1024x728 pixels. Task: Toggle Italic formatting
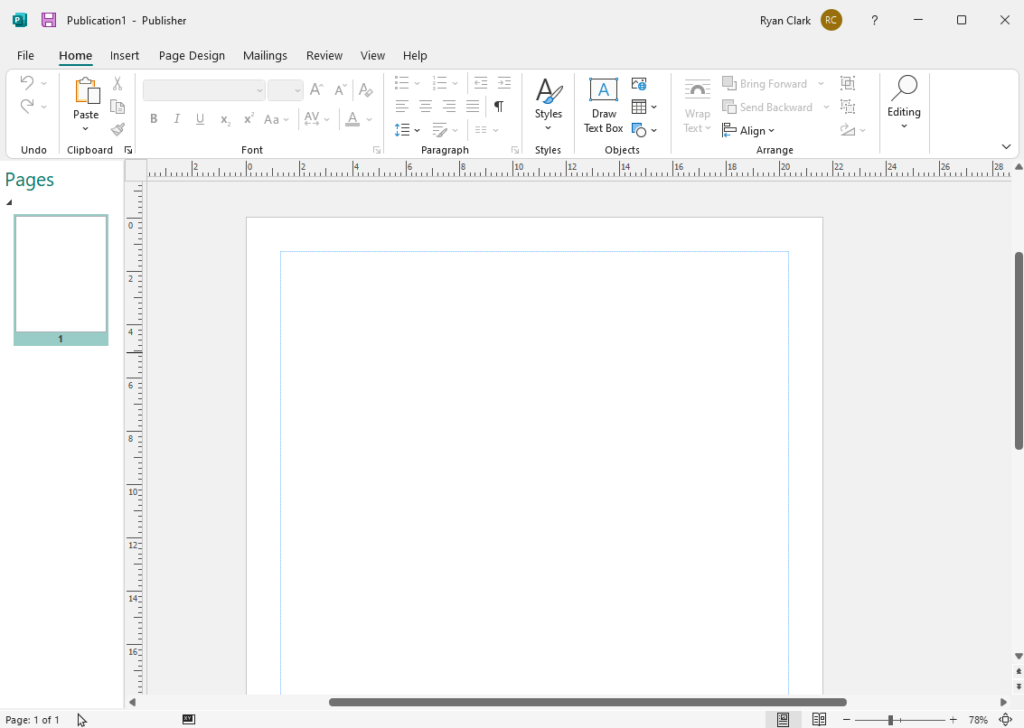(x=176, y=119)
